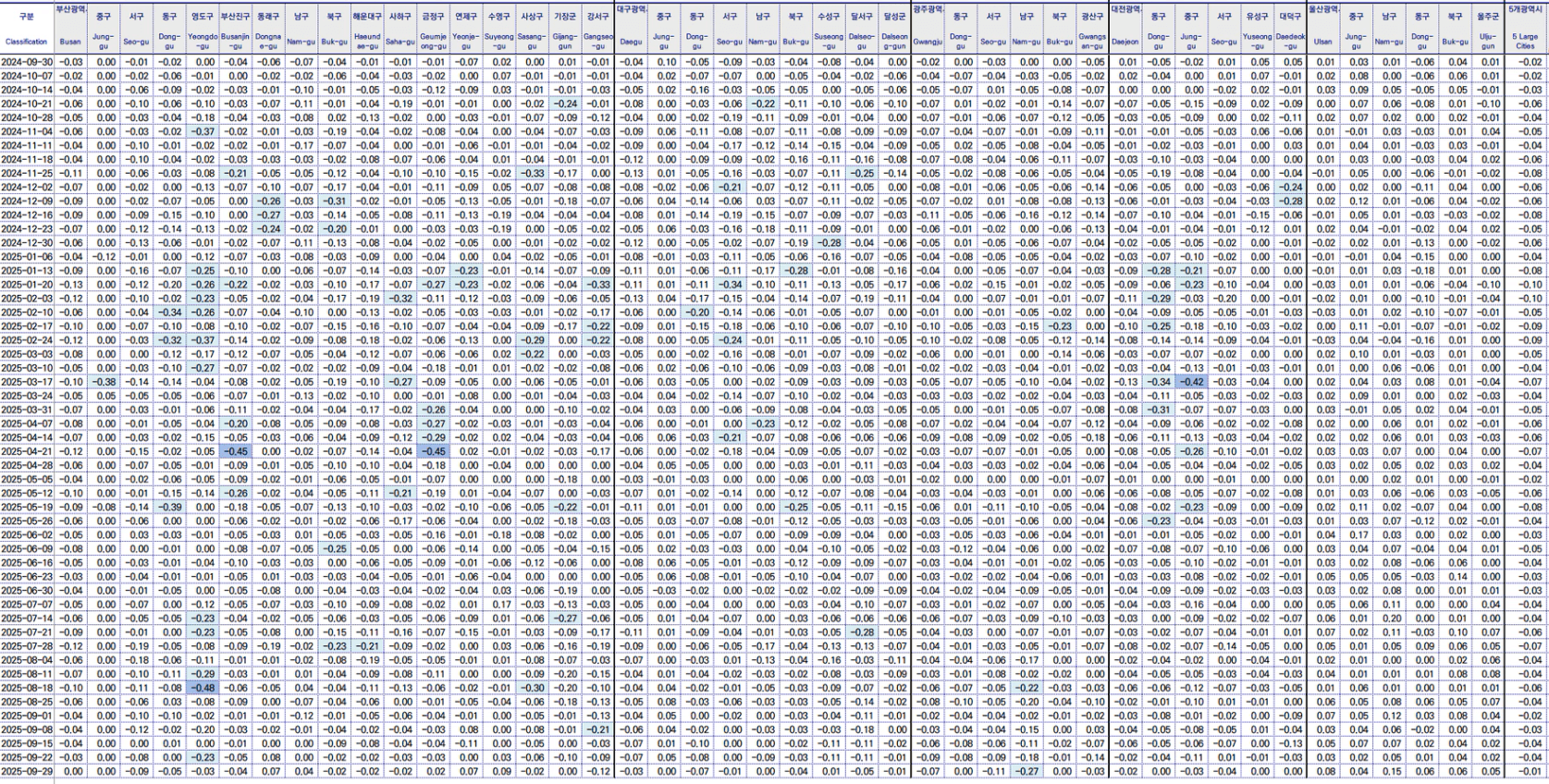Select the Ulsan column header
The image size is (1549, 784).
coord(1323,42)
